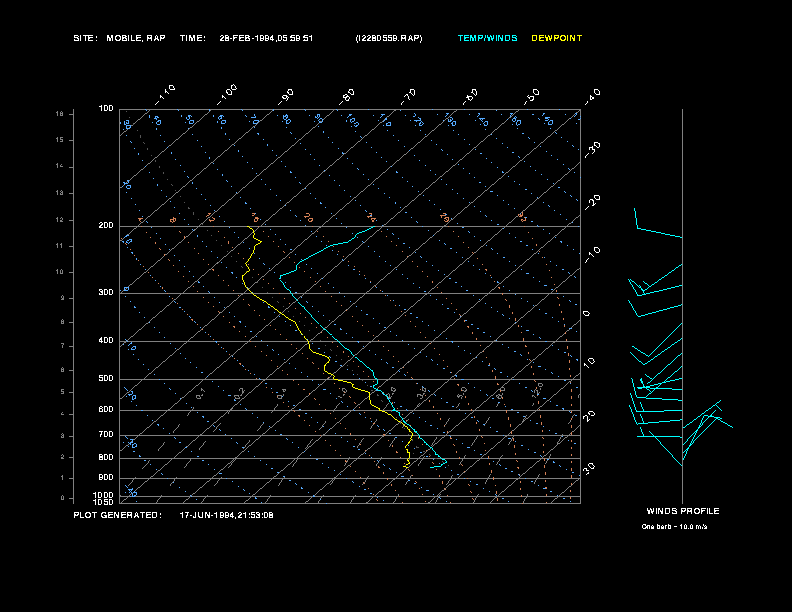
Task: Click the -80 temperature label on top axis
Action: [x=347, y=96]
